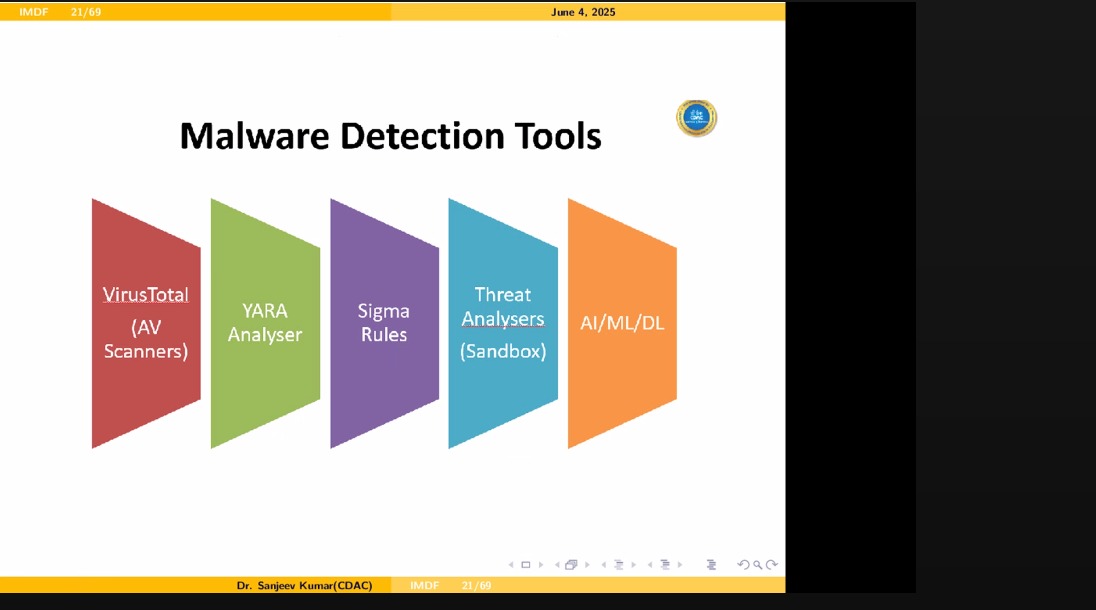Click the previous slide arrow in navigation bar
This screenshot has height=610, width=1096.
coord(511,565)
